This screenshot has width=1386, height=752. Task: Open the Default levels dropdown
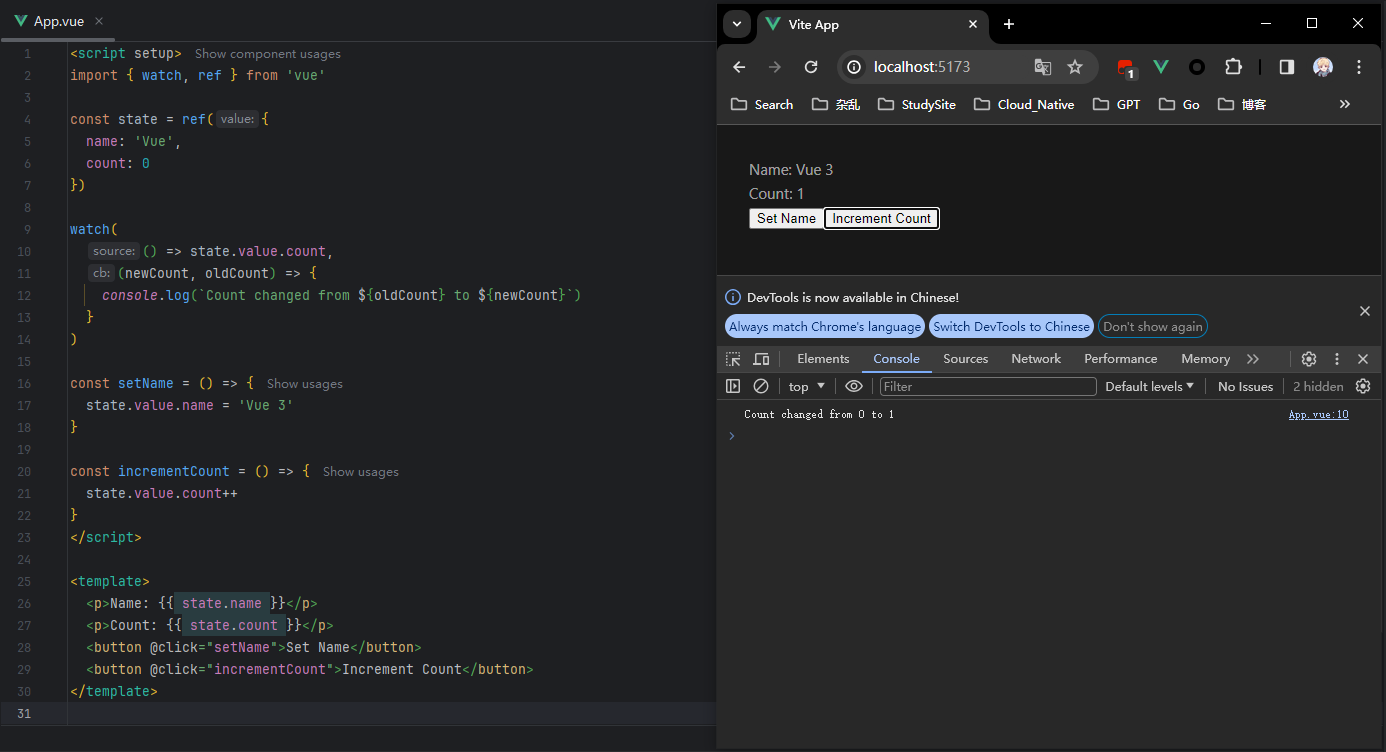click(1149, 386)
